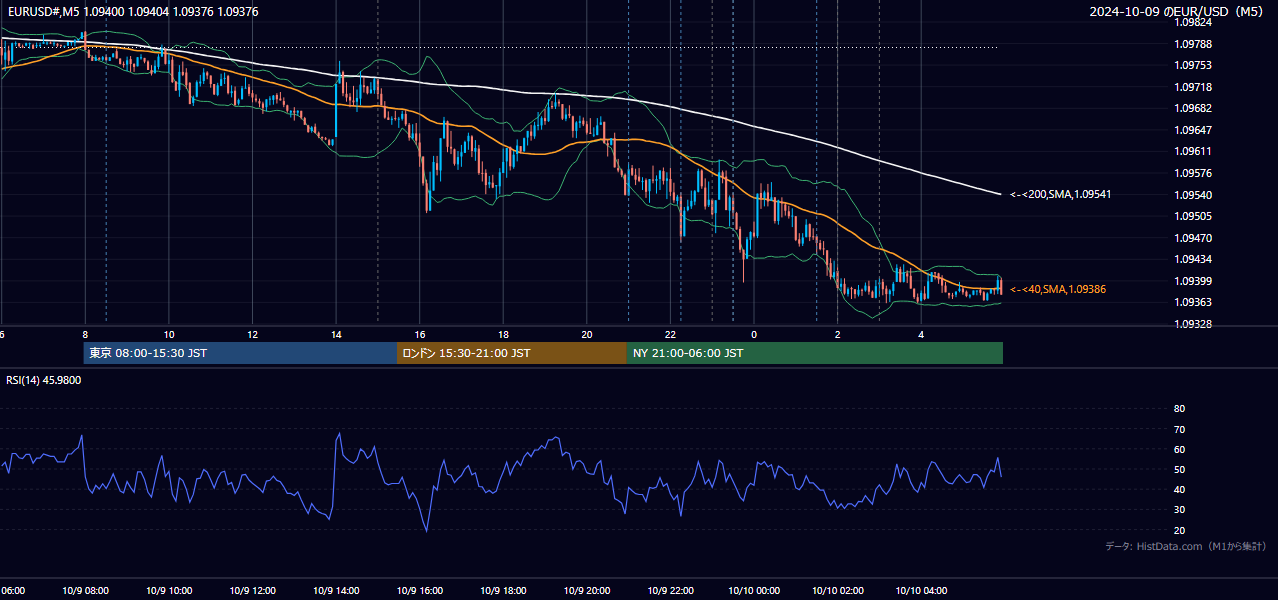
Task: Click the '<--40,SMA,1.09386' moving average label
Action: point(1058,289)
